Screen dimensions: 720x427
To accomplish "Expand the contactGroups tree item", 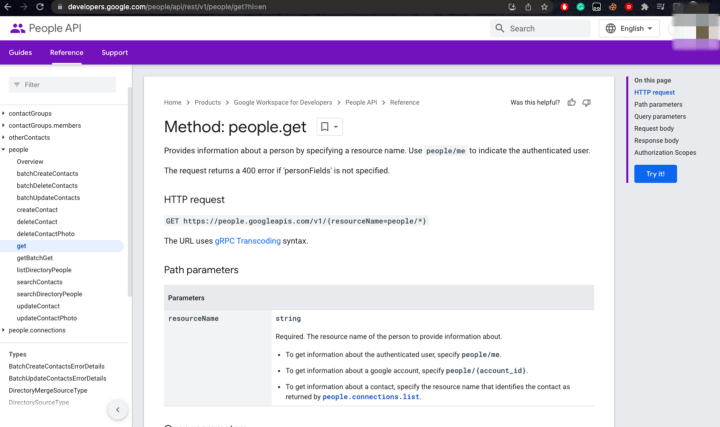I will 3,113.
